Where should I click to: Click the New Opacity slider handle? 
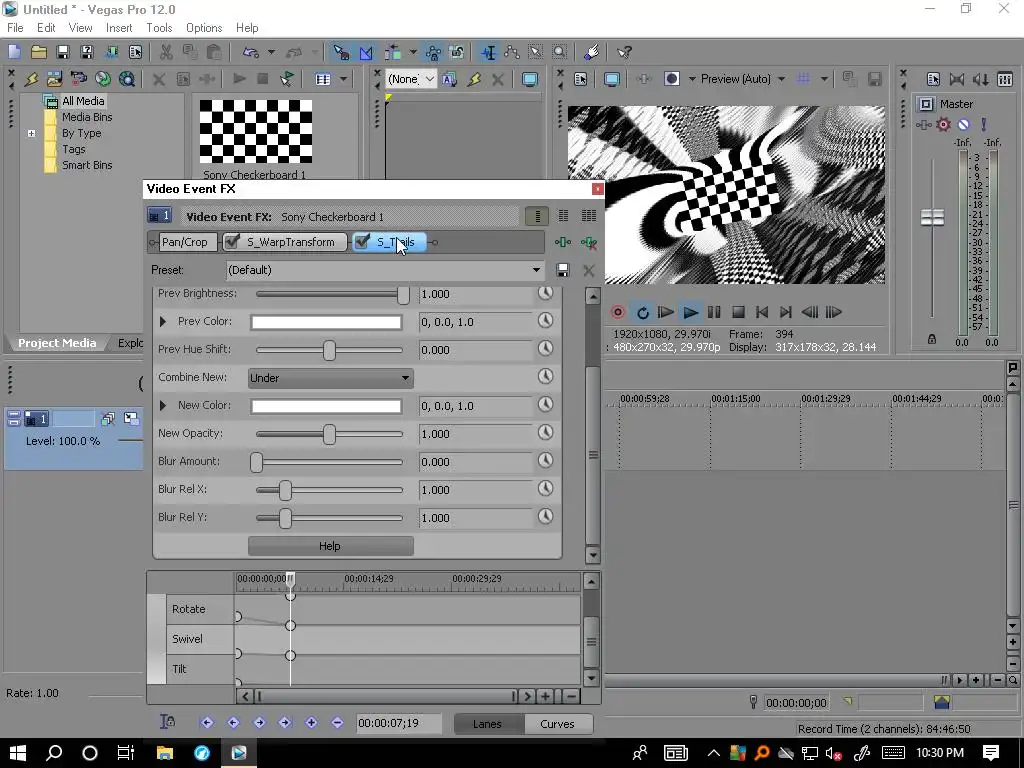(329, 434)
